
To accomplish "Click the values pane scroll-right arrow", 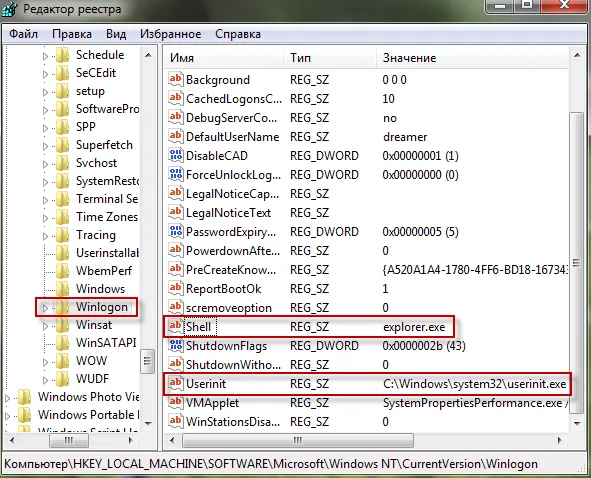I will (x=560, y=440).
